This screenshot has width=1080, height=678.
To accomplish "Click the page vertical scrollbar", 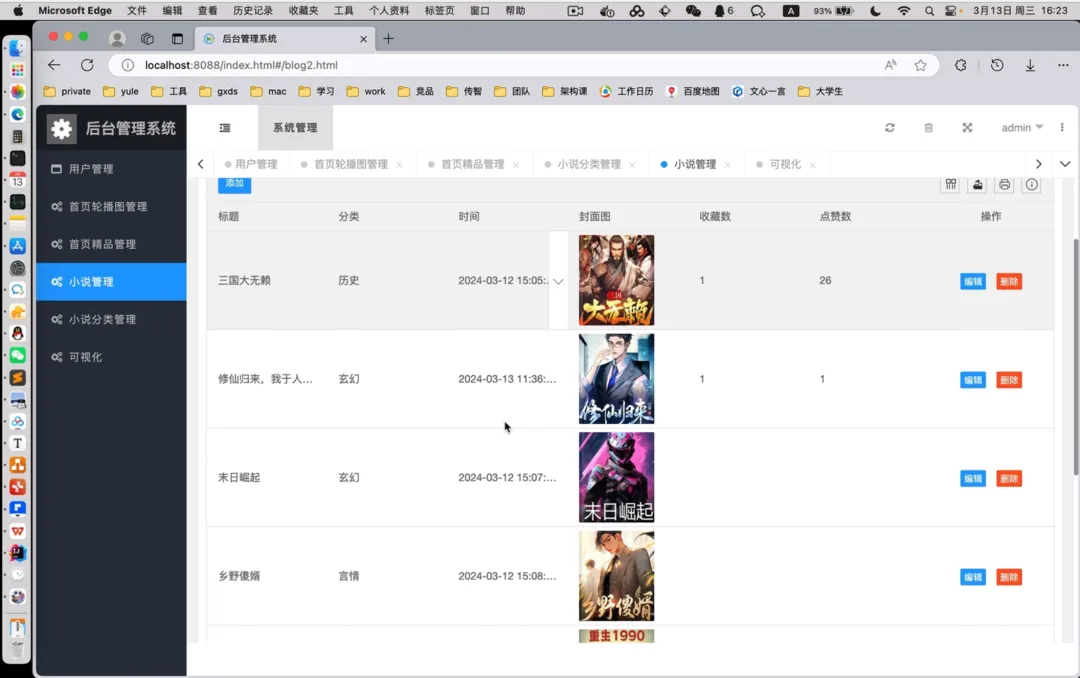I will tap(1075, 356).
